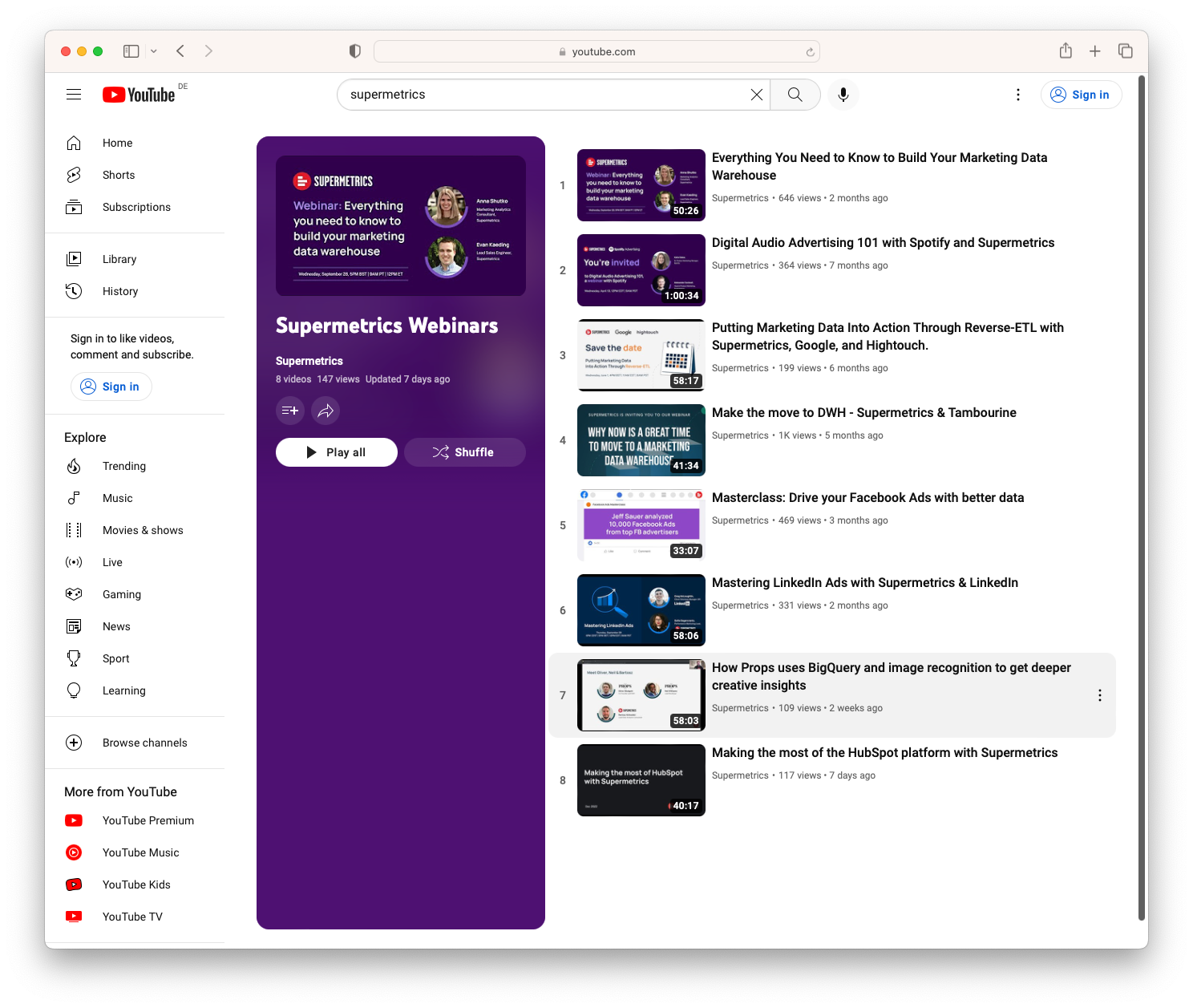Open action menu for the Props BigQuery video
Viewport: 1193px width, 1008px height.
[1099, 695]
